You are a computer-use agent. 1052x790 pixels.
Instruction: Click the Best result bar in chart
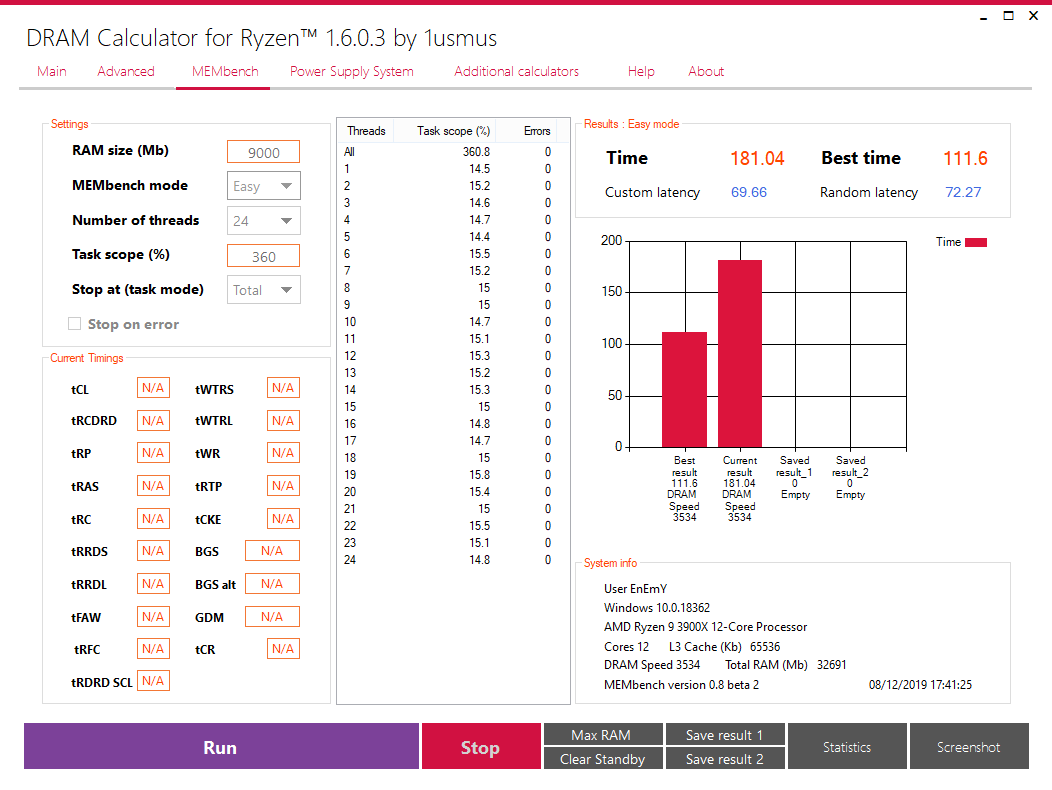684,389
